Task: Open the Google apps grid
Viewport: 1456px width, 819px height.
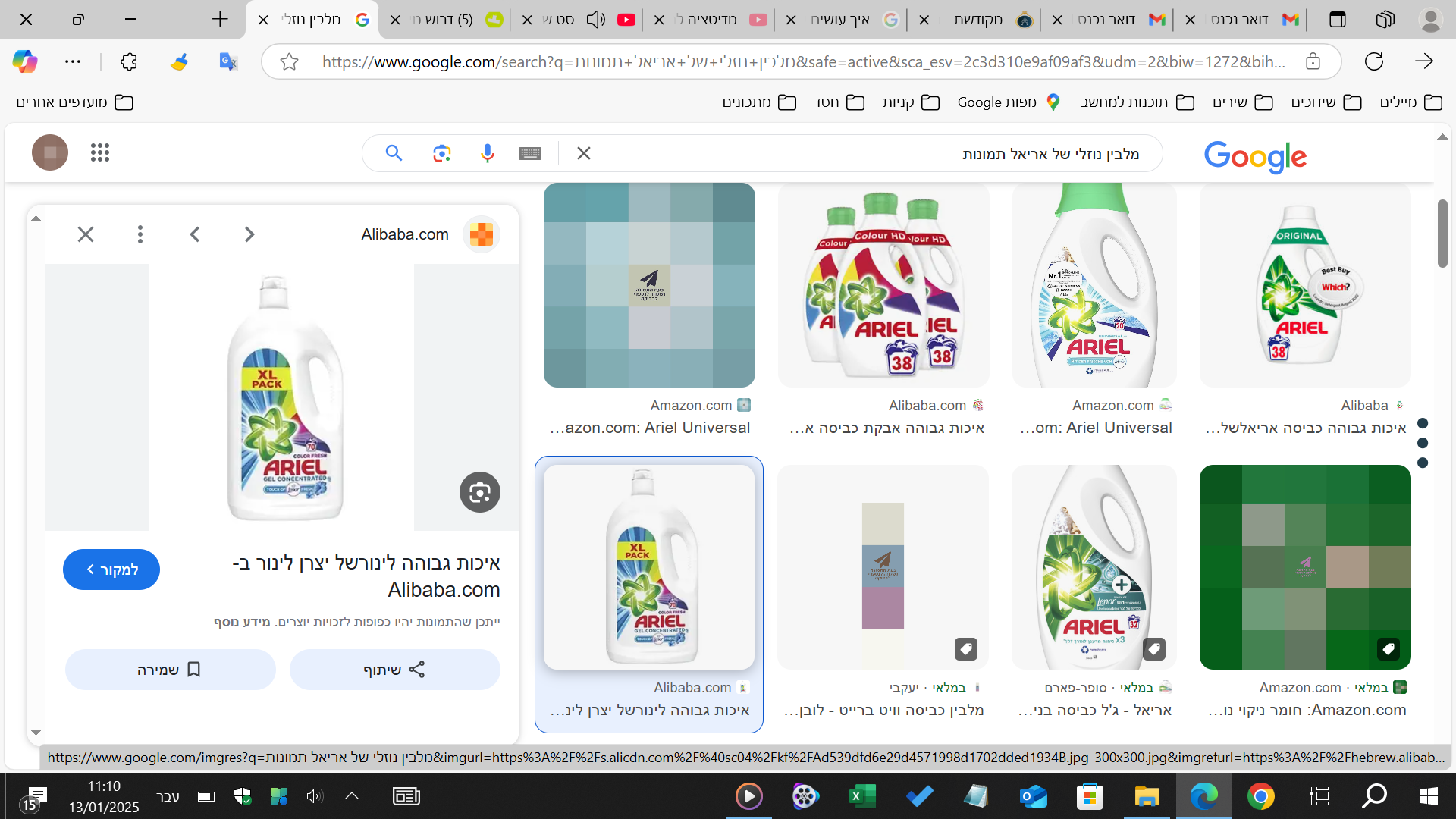Action: [x=100, y=153]
